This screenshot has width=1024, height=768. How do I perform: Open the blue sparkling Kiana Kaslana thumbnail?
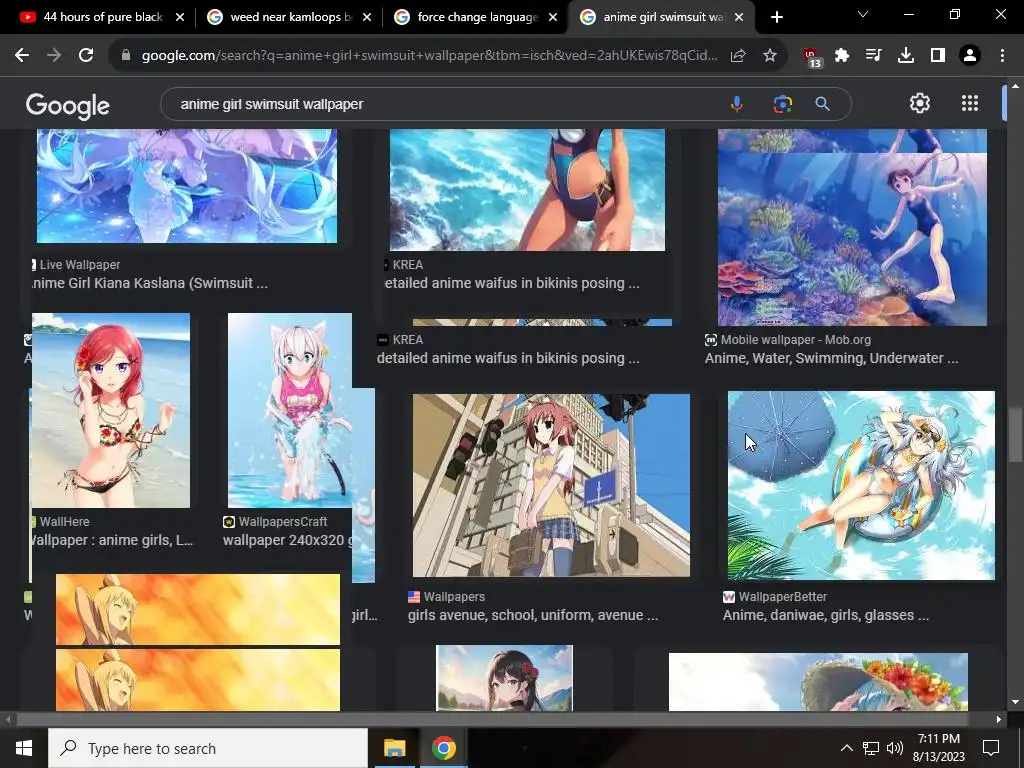coord(187,186)
